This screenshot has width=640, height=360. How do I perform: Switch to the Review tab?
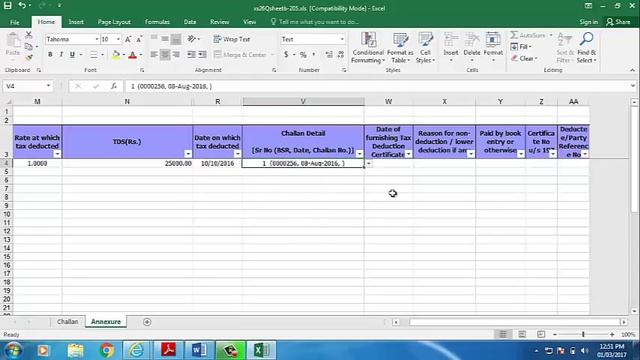tap(220, 22)
